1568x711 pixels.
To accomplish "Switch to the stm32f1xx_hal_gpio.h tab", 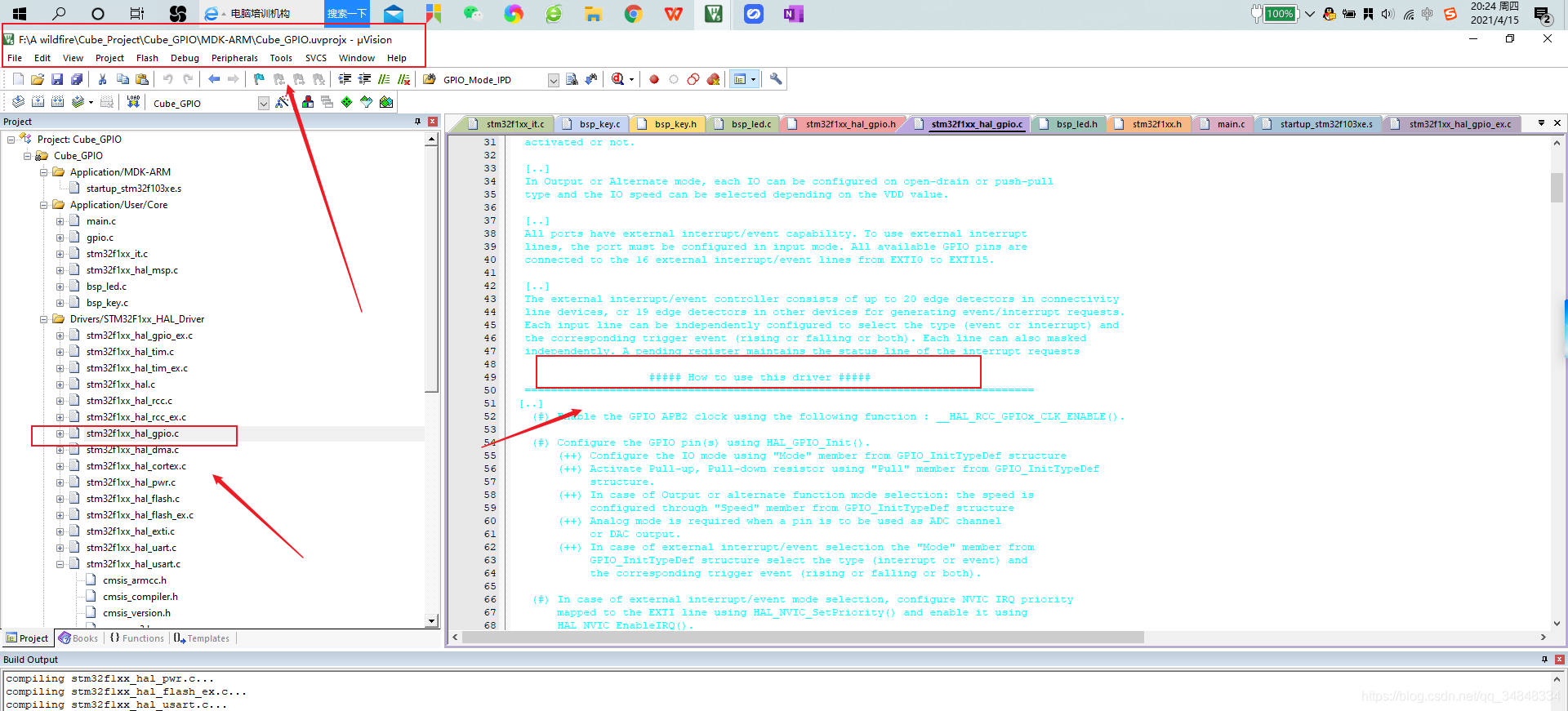I will (x=844, y=124).
